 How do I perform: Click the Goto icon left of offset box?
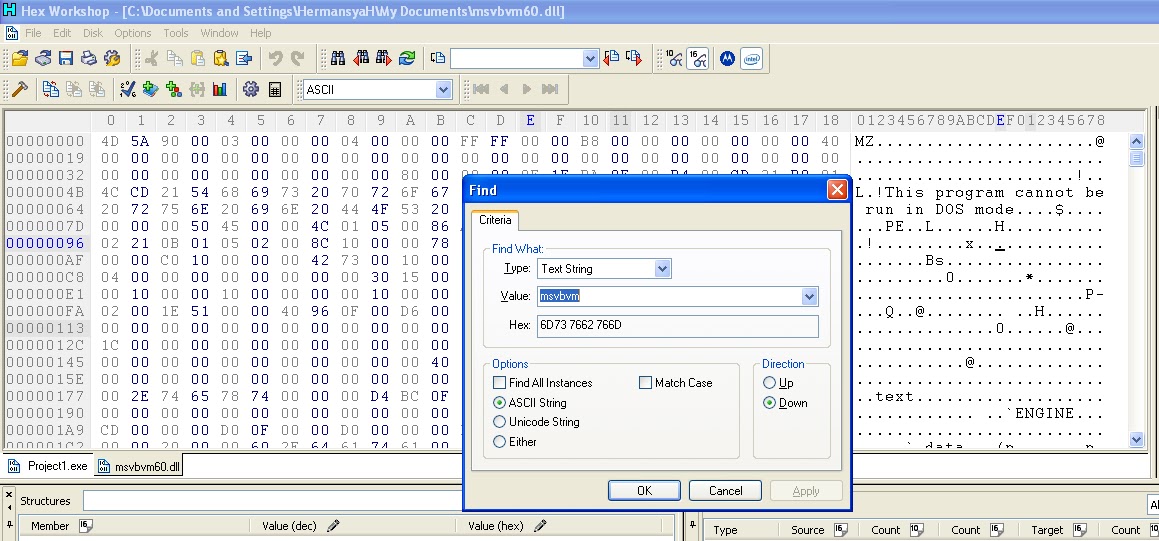[x=438, y=58]
